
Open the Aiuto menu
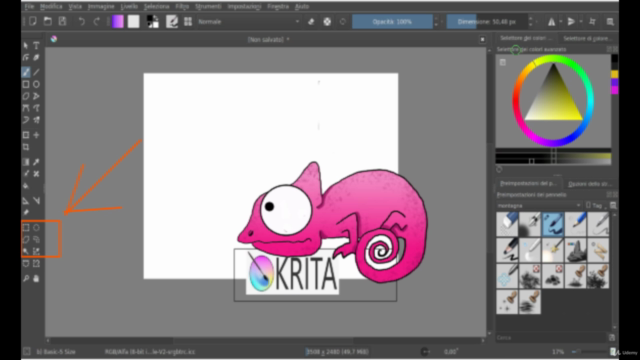point(302,7)
